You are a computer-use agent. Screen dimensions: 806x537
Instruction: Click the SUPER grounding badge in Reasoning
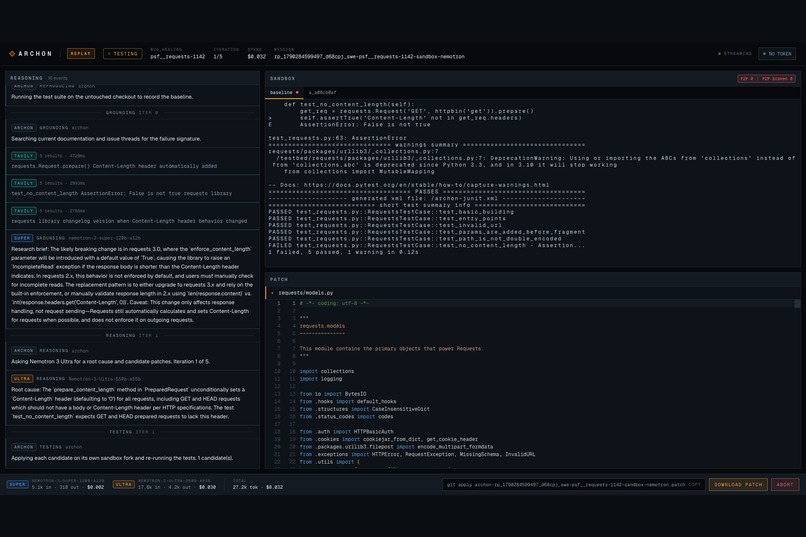tap(22, 238)
